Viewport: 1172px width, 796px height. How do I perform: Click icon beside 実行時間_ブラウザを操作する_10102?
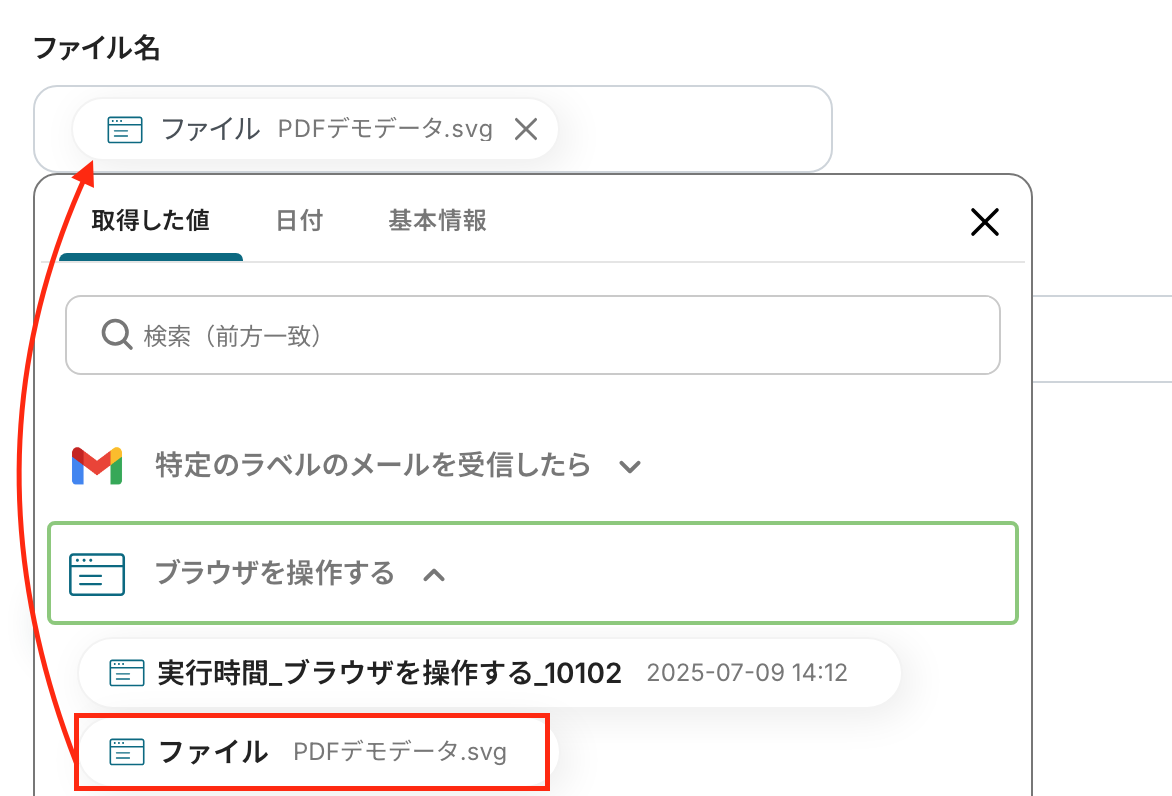pos(127,673)
